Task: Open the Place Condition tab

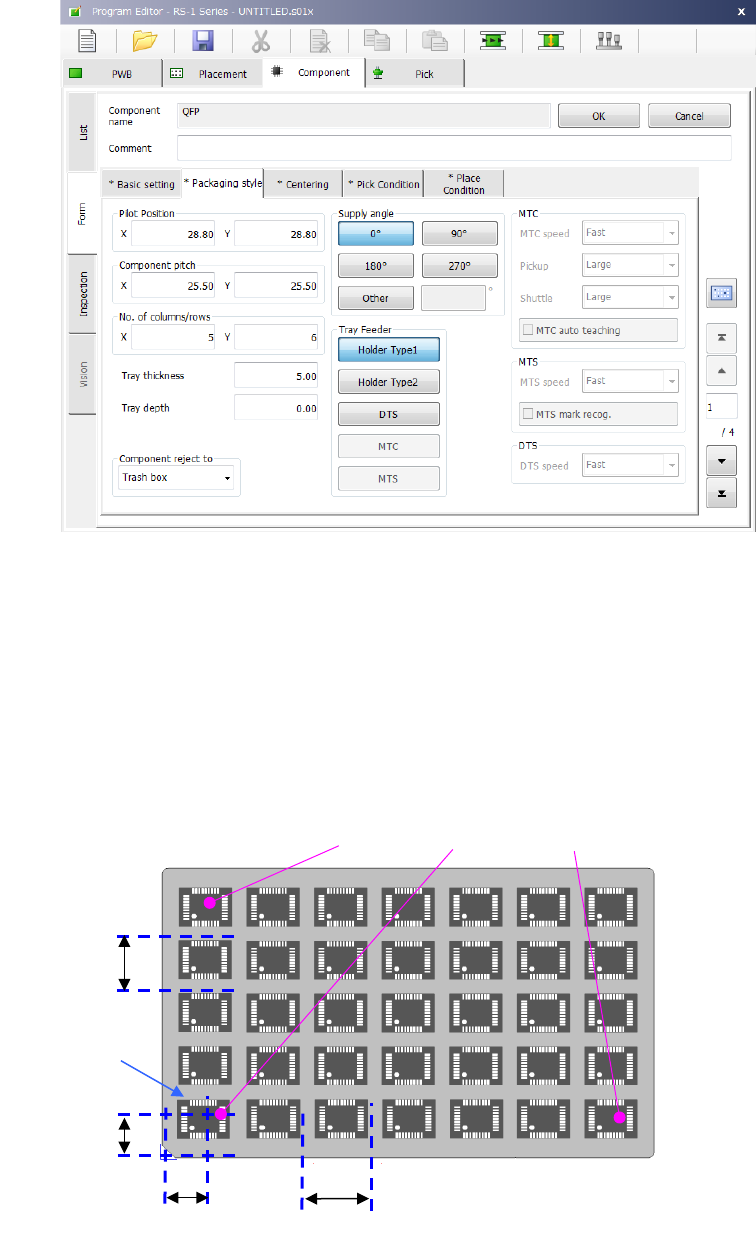Action: pos(464,184)
